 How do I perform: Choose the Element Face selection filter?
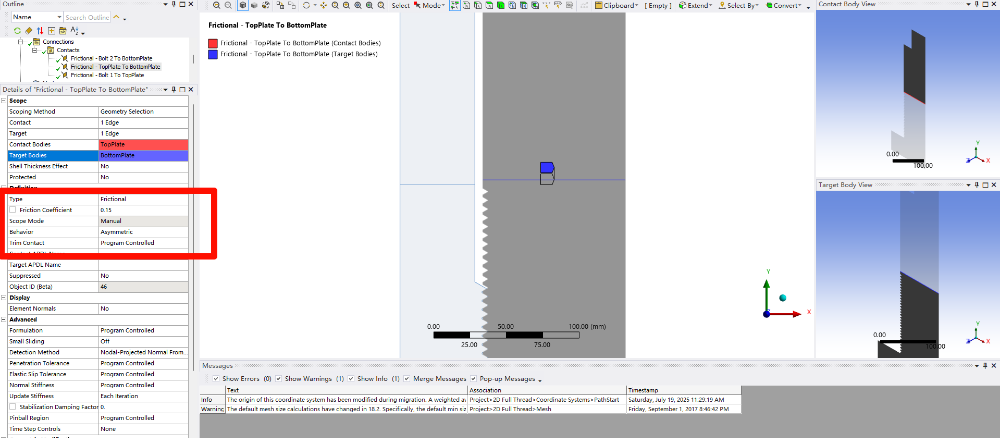coord(524,5)
